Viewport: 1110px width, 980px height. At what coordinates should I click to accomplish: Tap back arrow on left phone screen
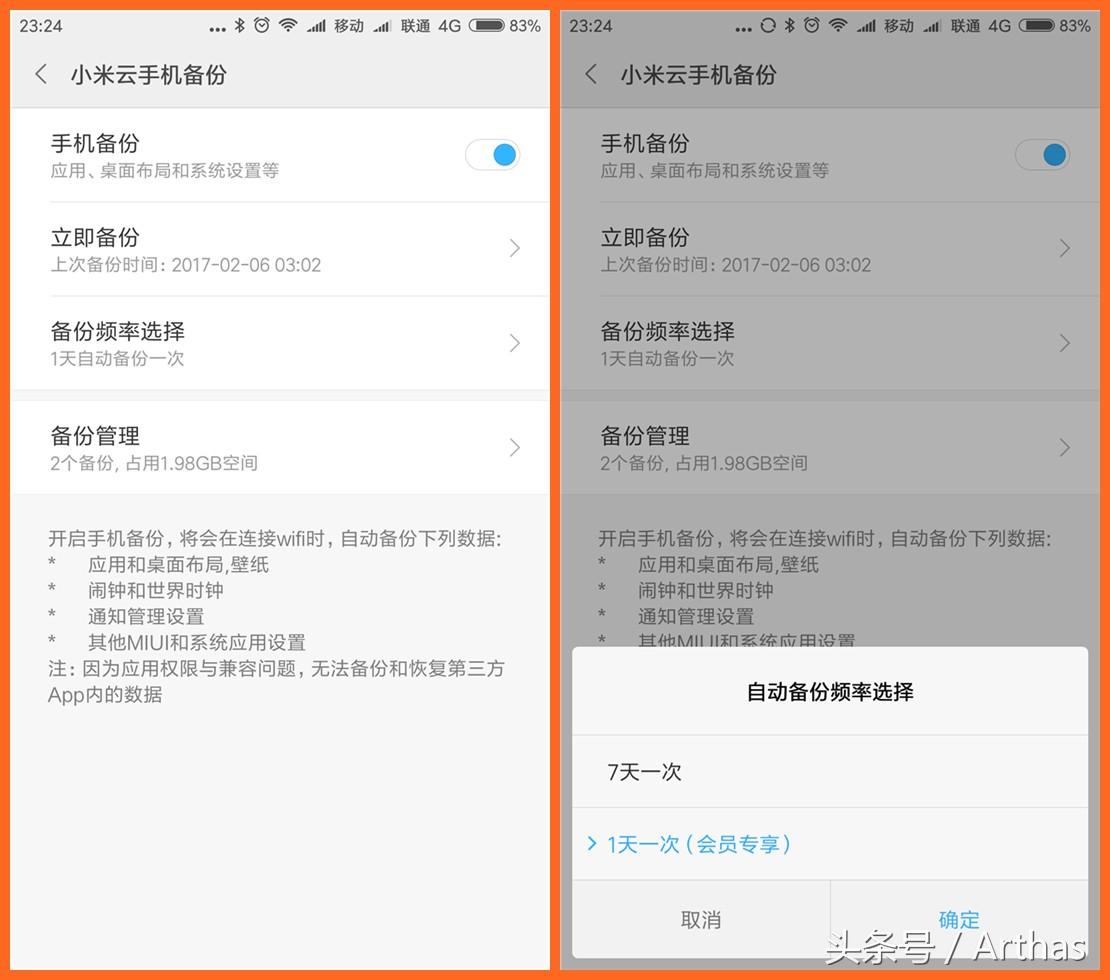point(41,74)
